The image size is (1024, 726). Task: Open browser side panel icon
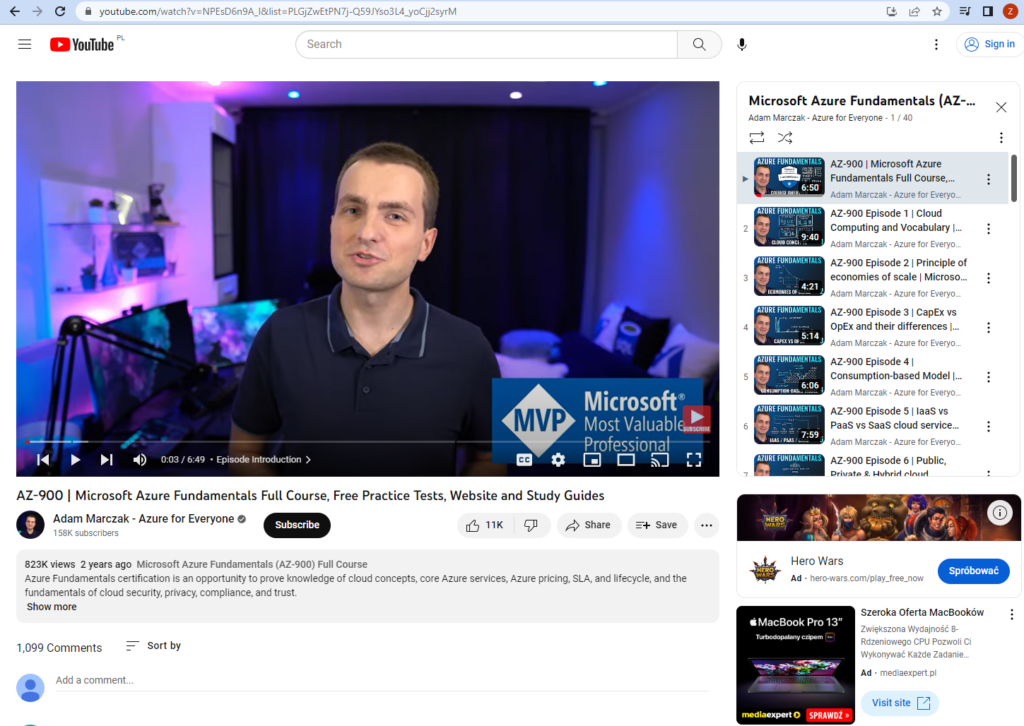tap(987, 11)
